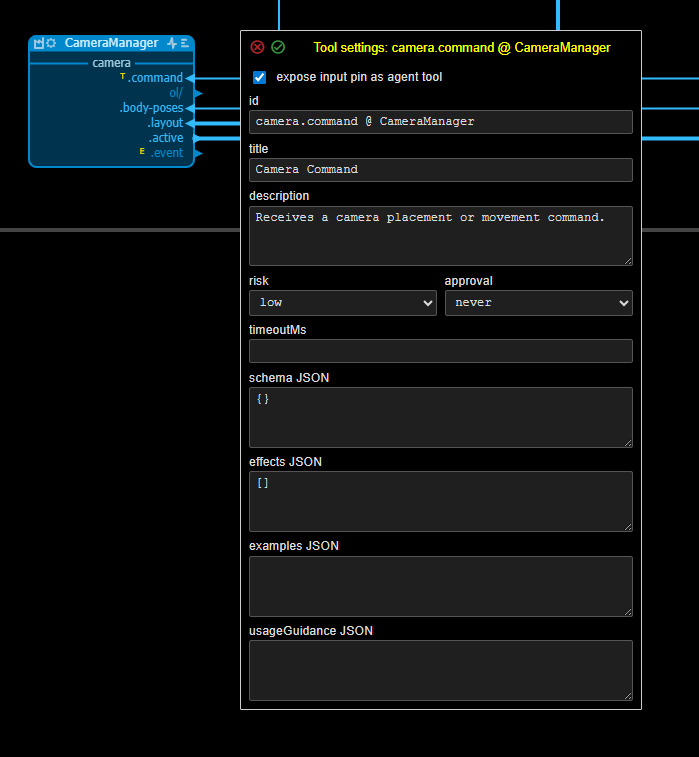Viewport: 699px width, 757px height.
Task: Grab the effects JSON resize handle
Action: [x=628, y=527]
